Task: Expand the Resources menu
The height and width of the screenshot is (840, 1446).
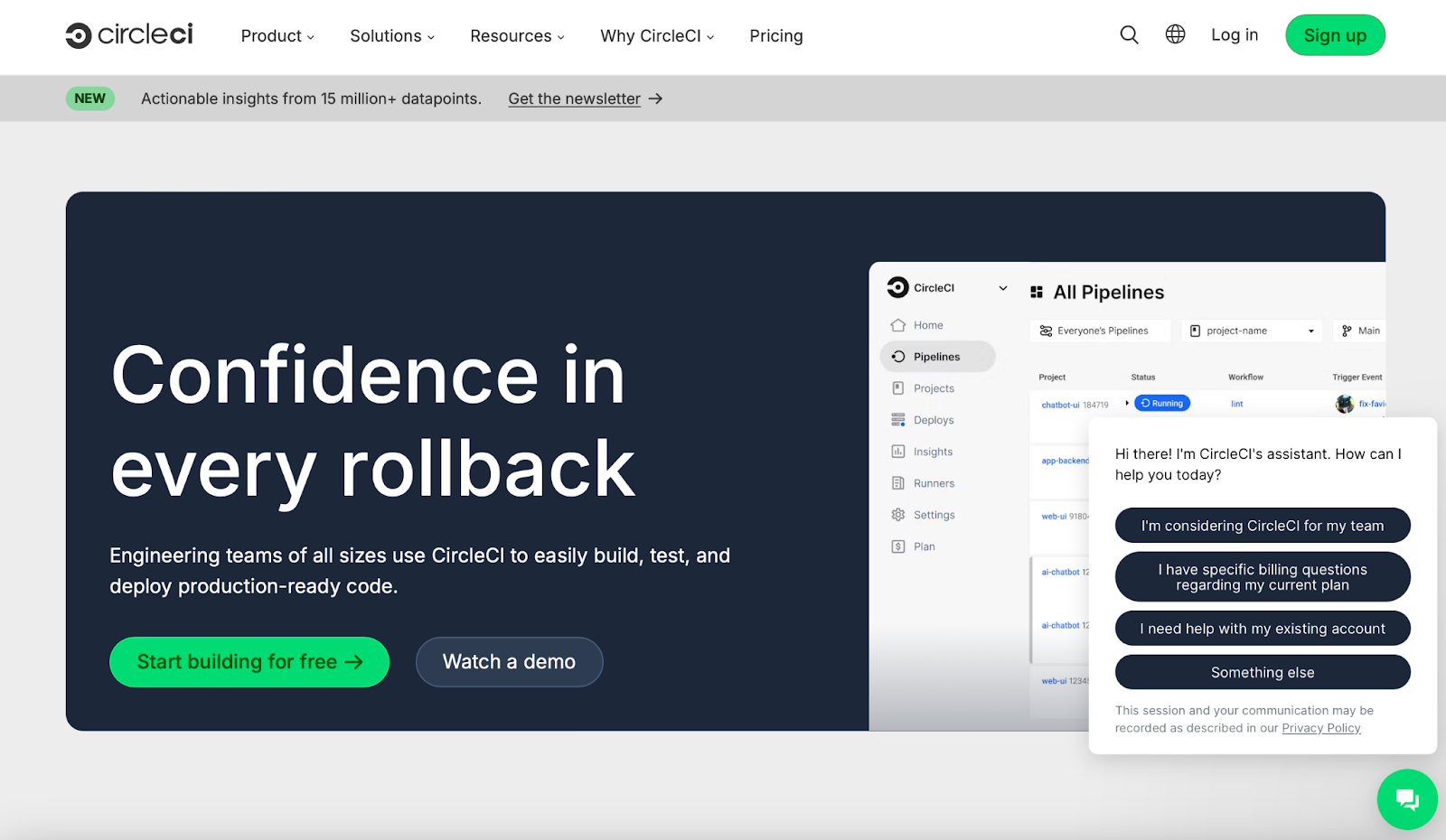Action: pyautogui.click(x=517, y=36)
